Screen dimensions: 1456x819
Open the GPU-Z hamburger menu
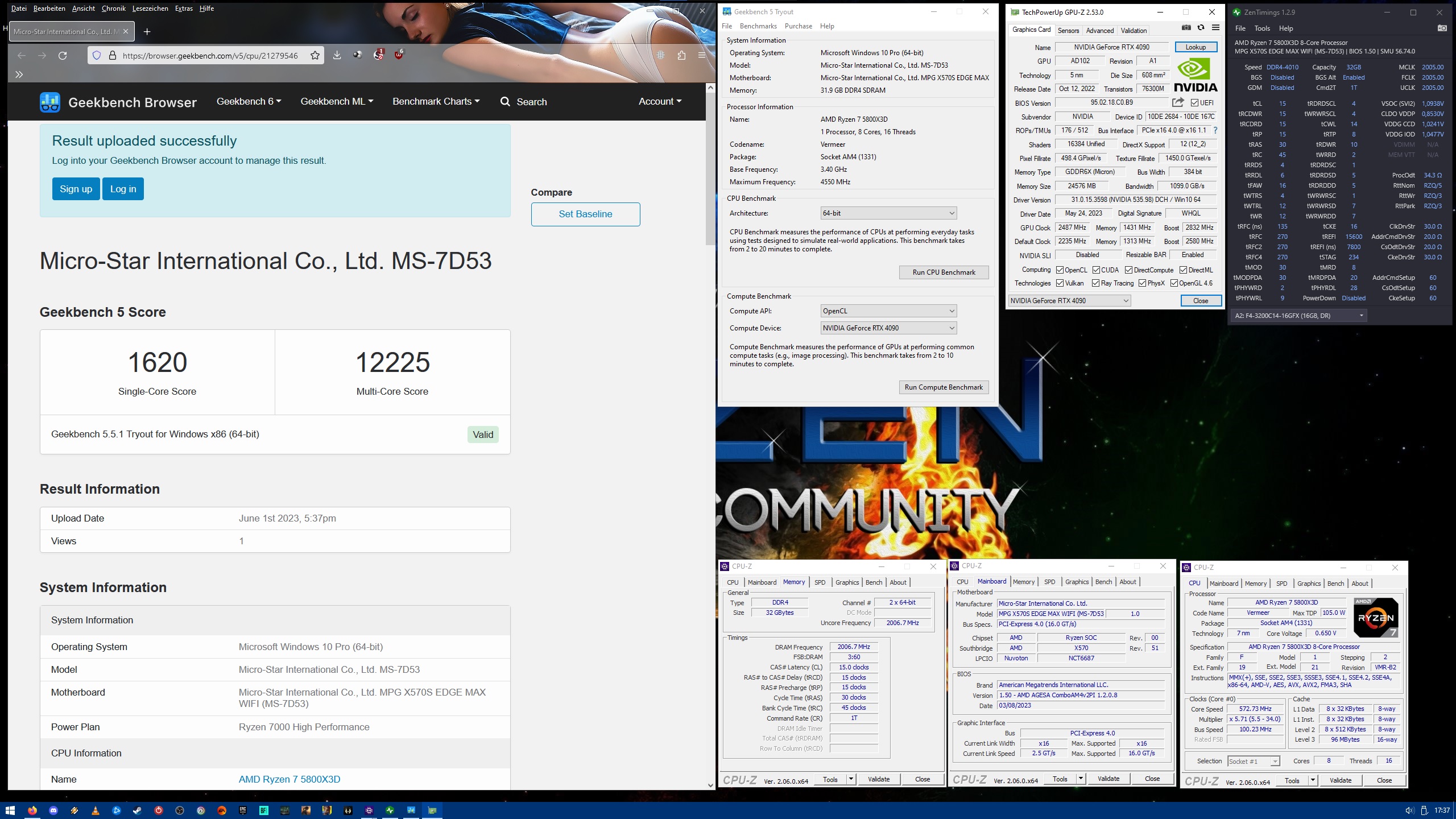[x=1215, y=28]
